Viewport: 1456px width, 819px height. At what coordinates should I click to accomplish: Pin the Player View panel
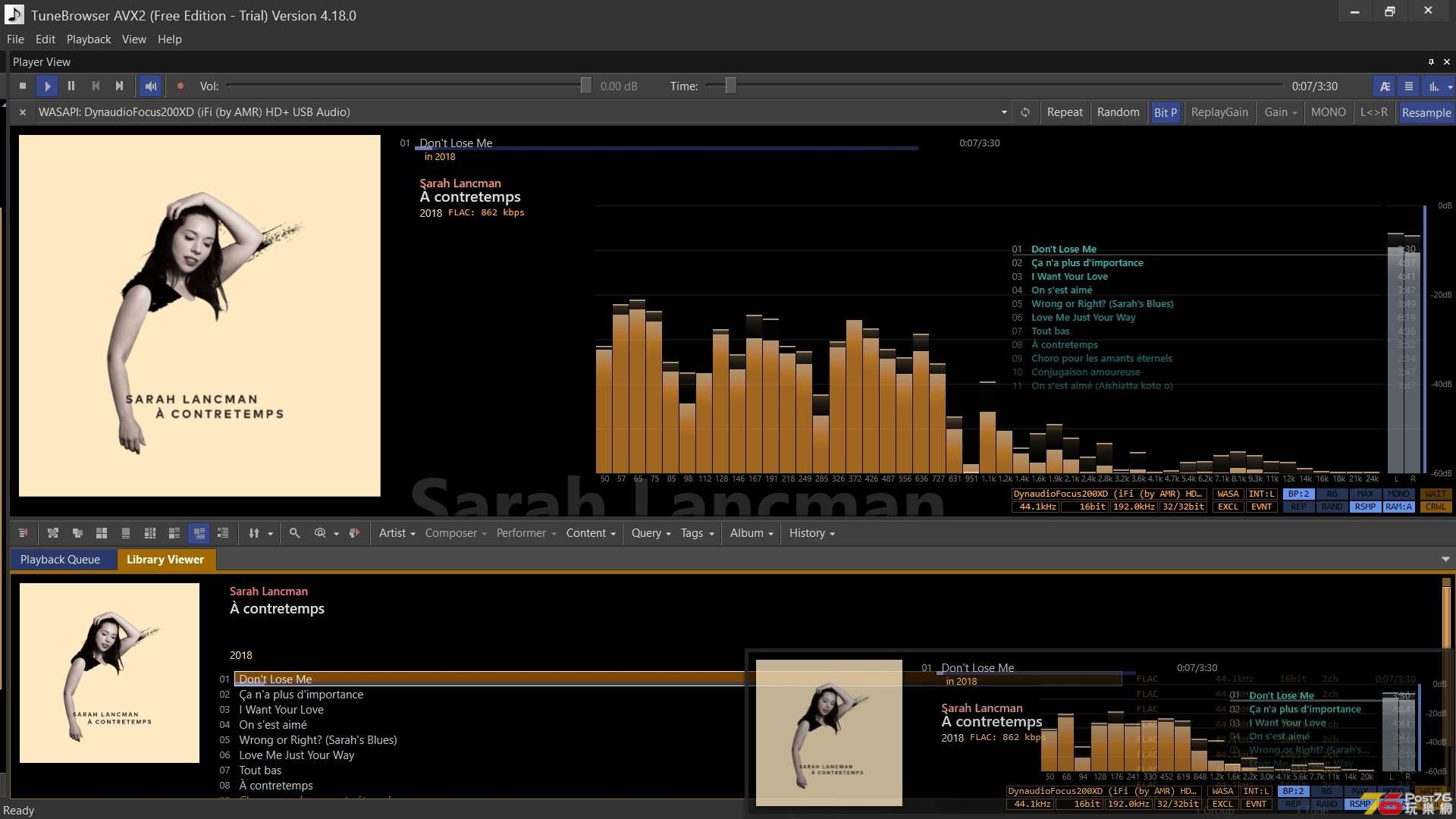pos(1430,62)
